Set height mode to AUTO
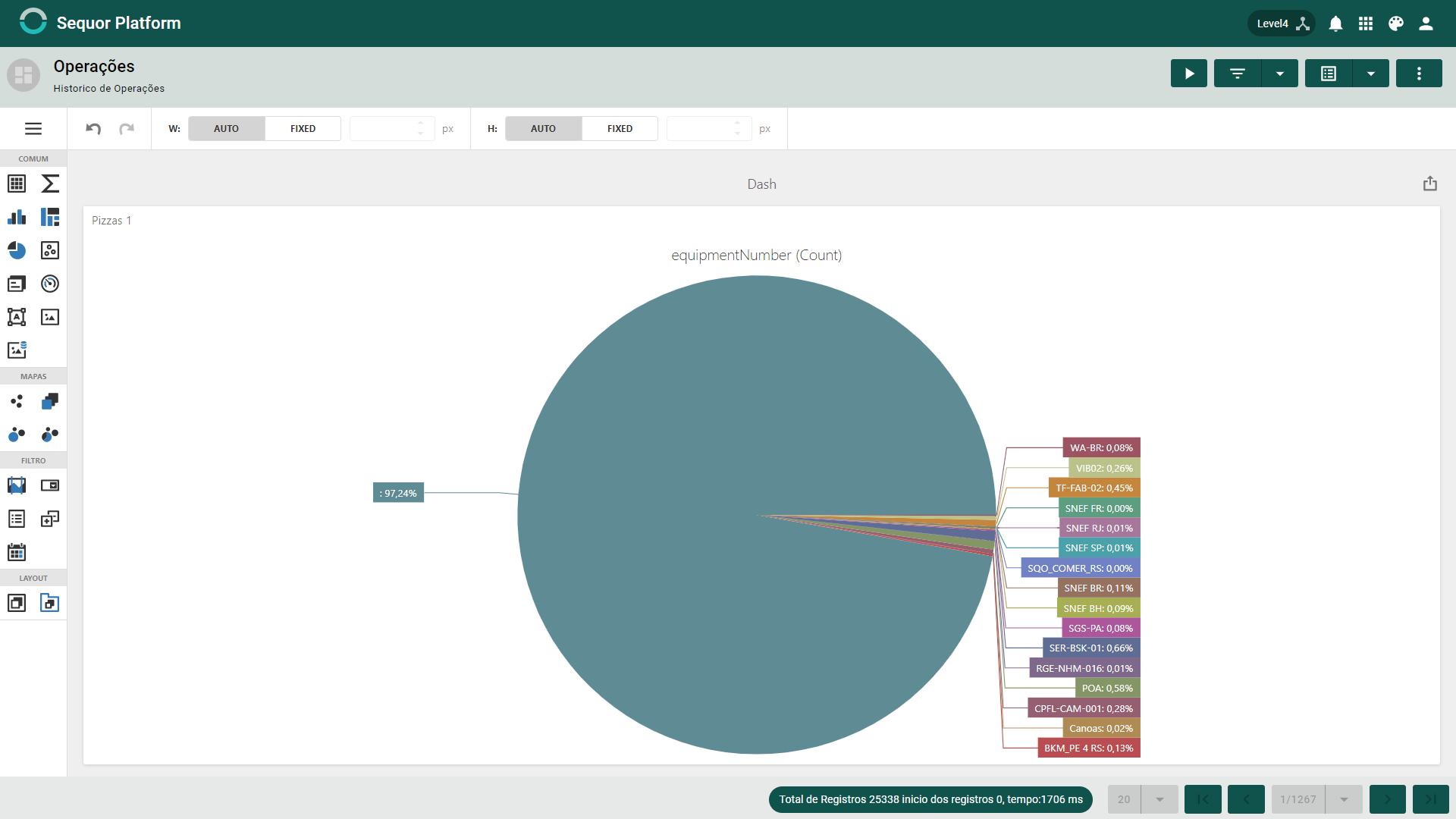 (543, 129)
